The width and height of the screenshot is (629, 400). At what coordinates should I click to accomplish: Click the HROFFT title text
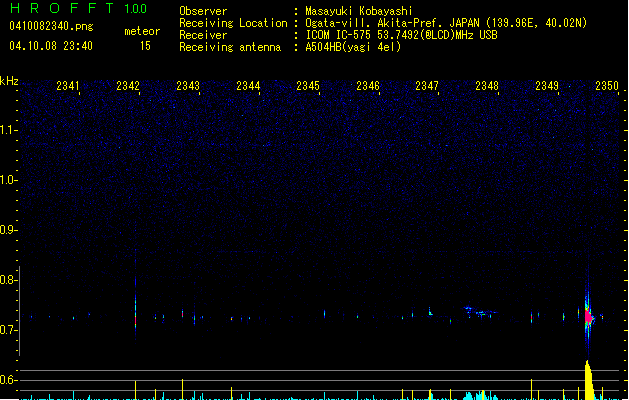(x=62, y=8)
